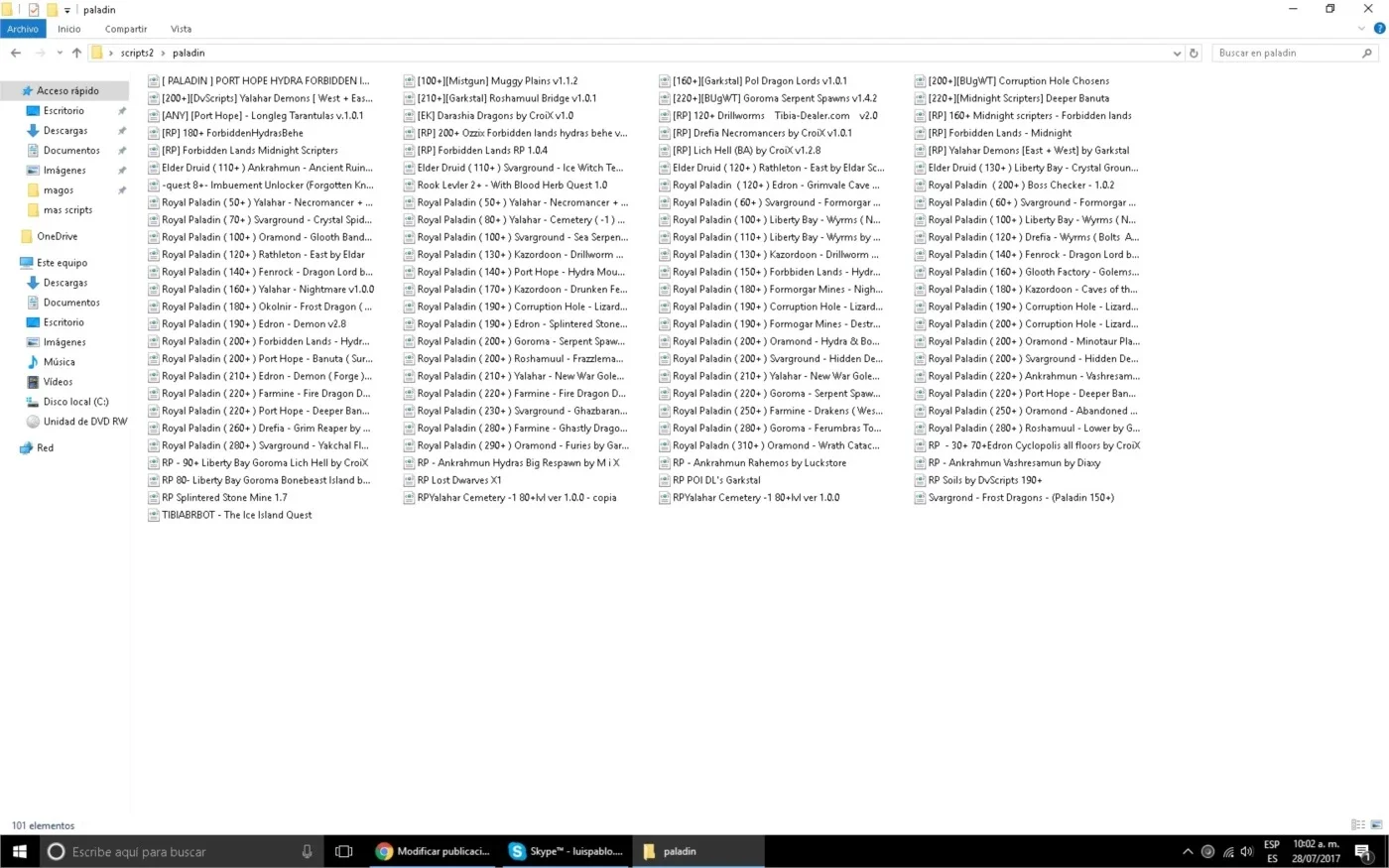
Task: Open Skype from the taskbar
Action: pyautogui.click(x=566, y=851)
